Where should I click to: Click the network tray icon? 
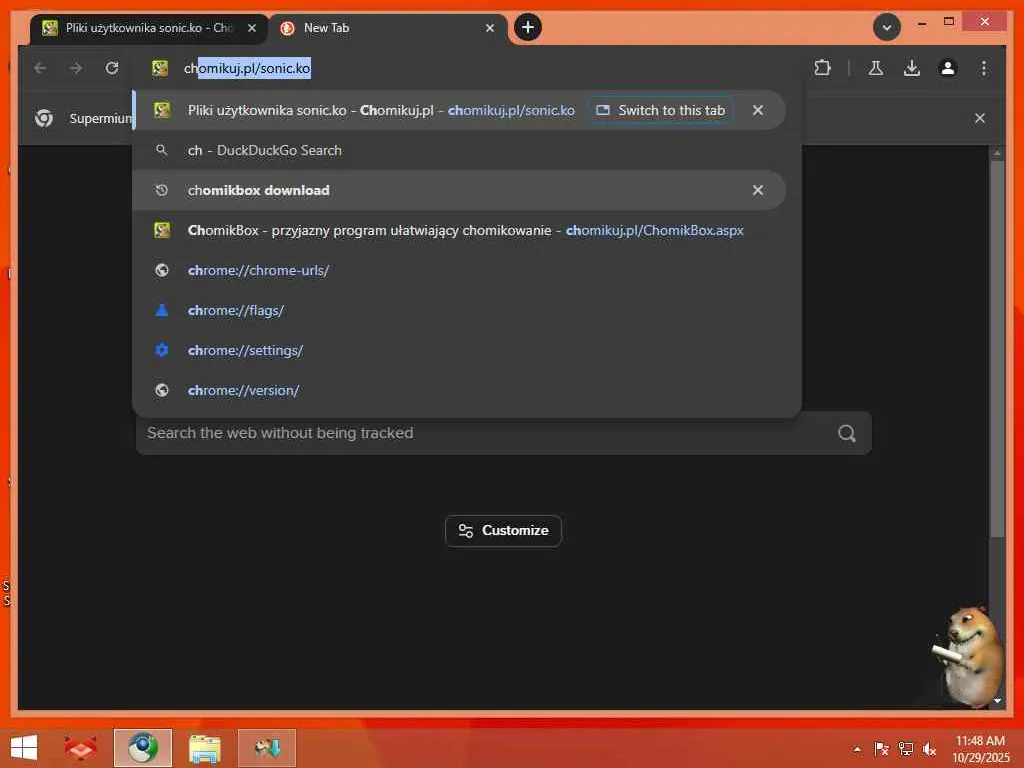(906, 749)
